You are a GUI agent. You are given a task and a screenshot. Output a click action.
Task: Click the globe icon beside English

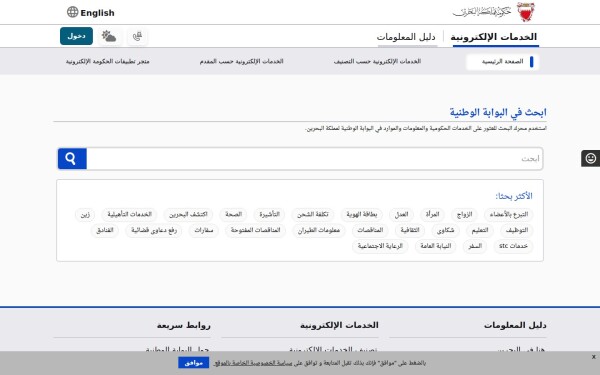click(x=72, y=12)
